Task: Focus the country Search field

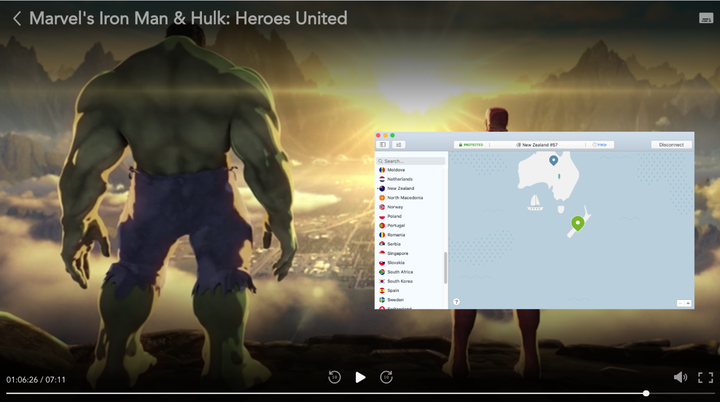Action: 411,161
